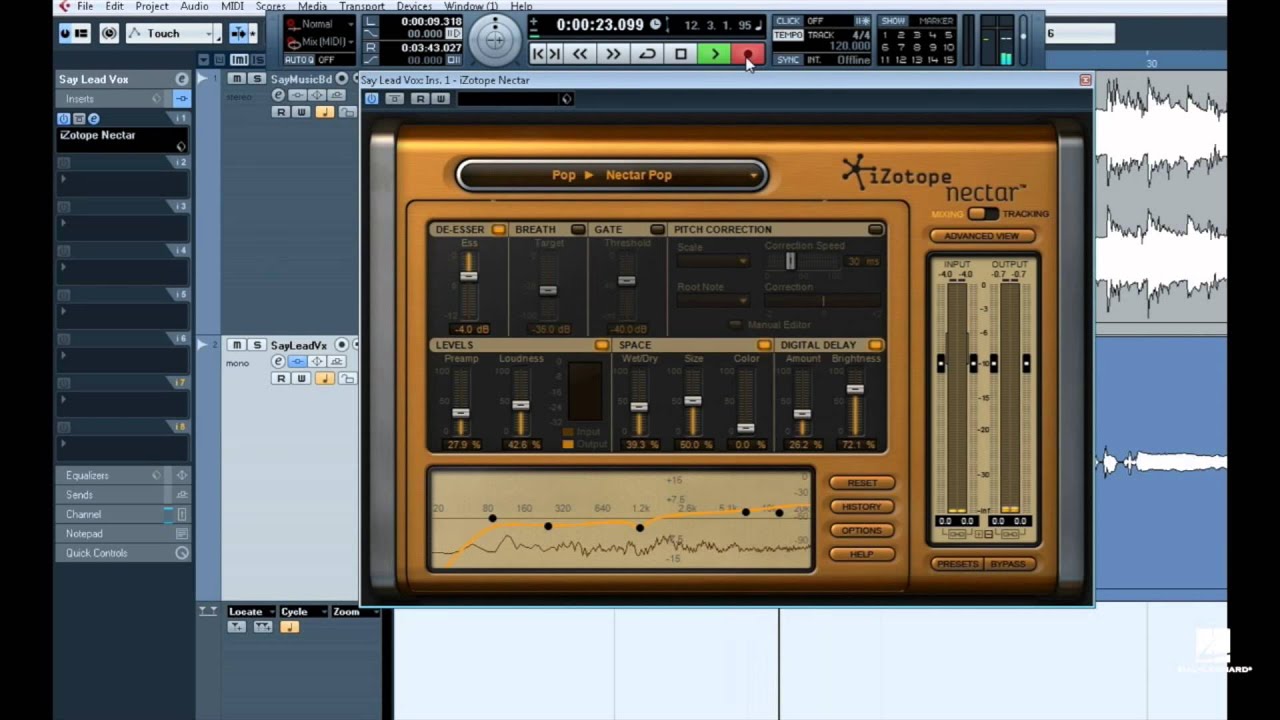Open Nectar History
The width and height of the screenshot is (1280, 720).
pos(862,507)
